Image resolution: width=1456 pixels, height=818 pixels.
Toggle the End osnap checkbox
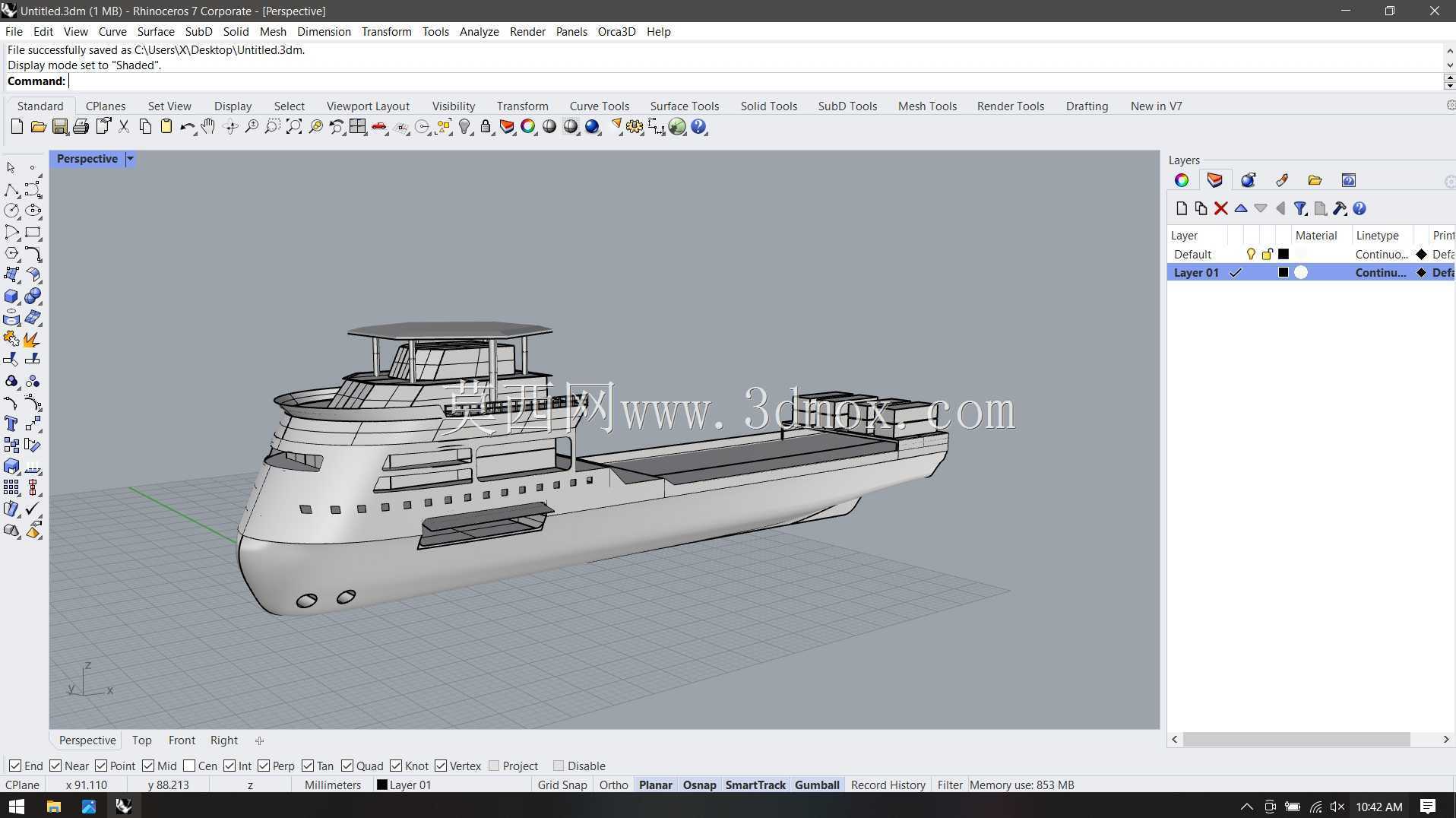click(14, 766)
